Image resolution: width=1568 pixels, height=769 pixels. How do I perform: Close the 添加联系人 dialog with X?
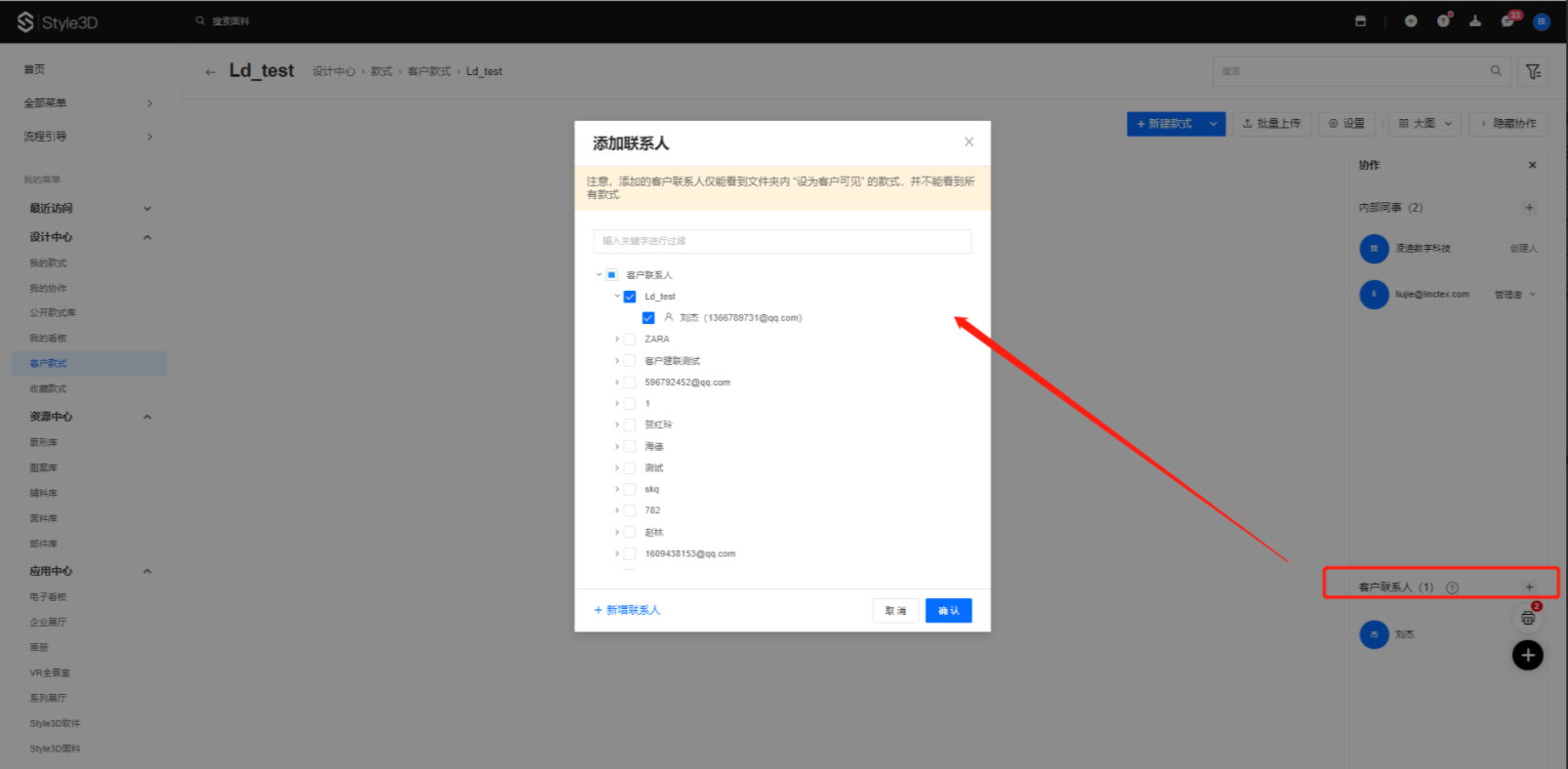[969, 142]
